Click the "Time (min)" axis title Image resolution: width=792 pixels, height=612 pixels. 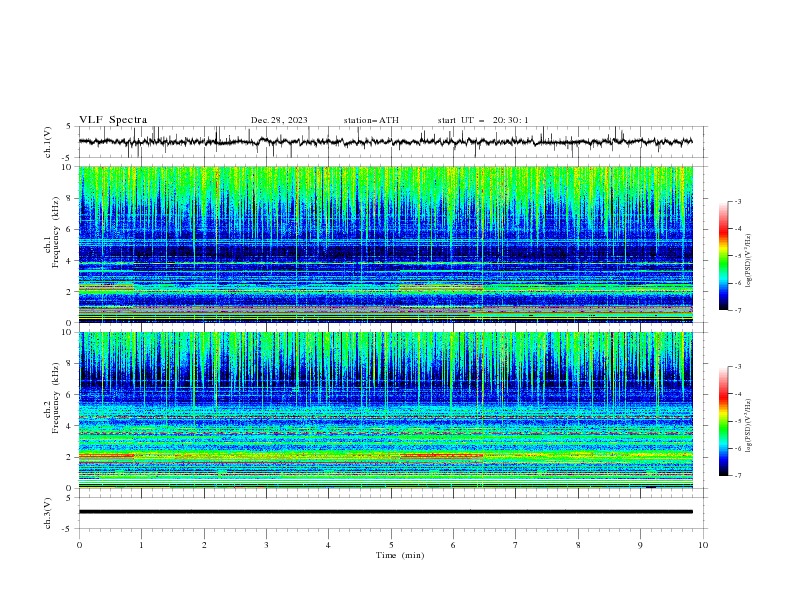pyautogui.click(x=400, y=555)
